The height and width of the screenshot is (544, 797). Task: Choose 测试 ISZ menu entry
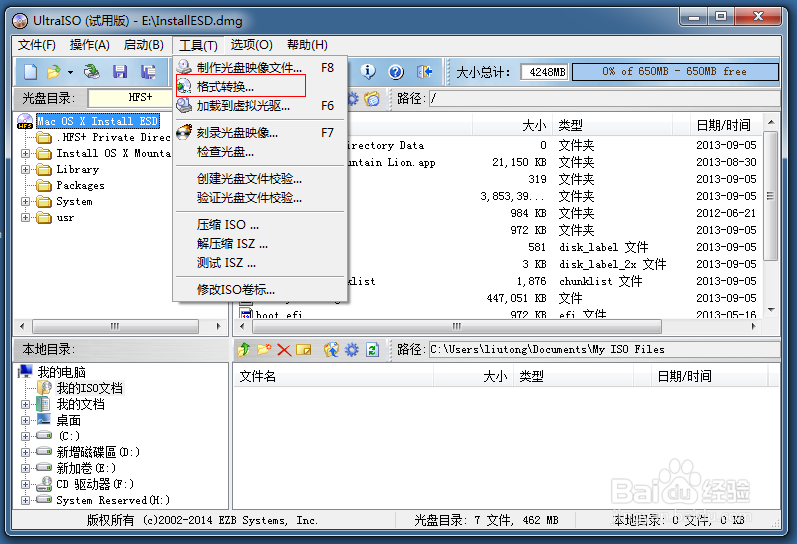[x=260, y=263]
